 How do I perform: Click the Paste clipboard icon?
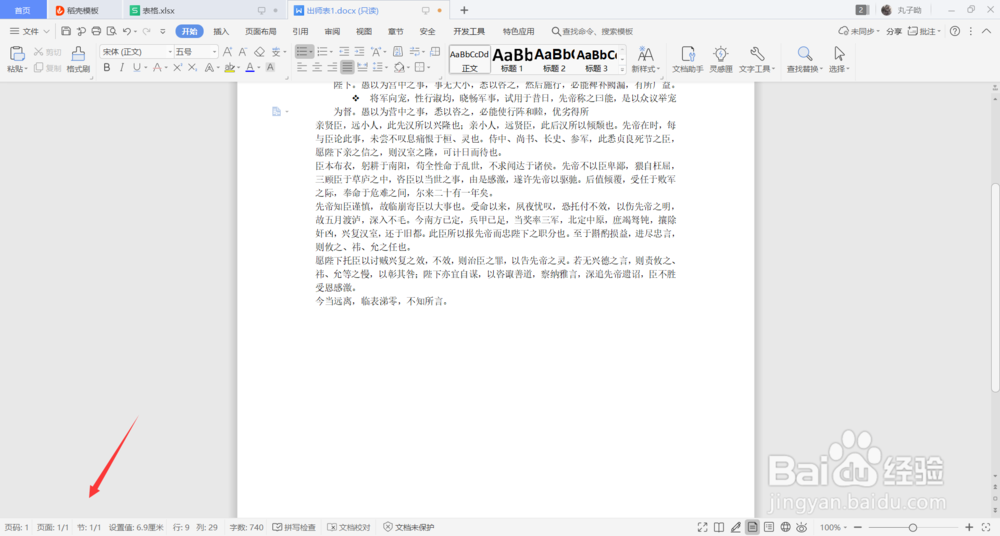pos(17,54)
